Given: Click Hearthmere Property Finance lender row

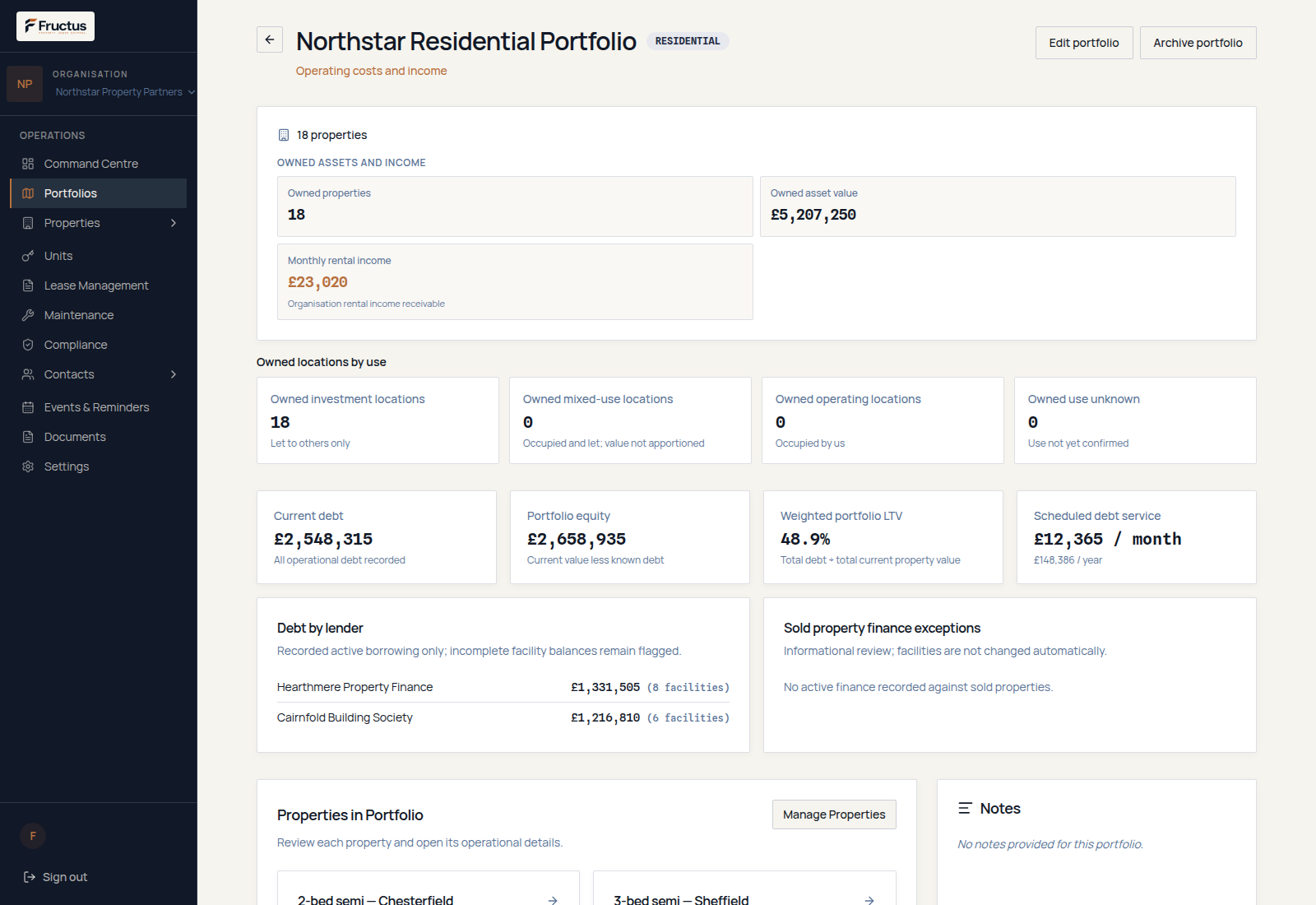Looking at the screenshot, I should point(503,687).
